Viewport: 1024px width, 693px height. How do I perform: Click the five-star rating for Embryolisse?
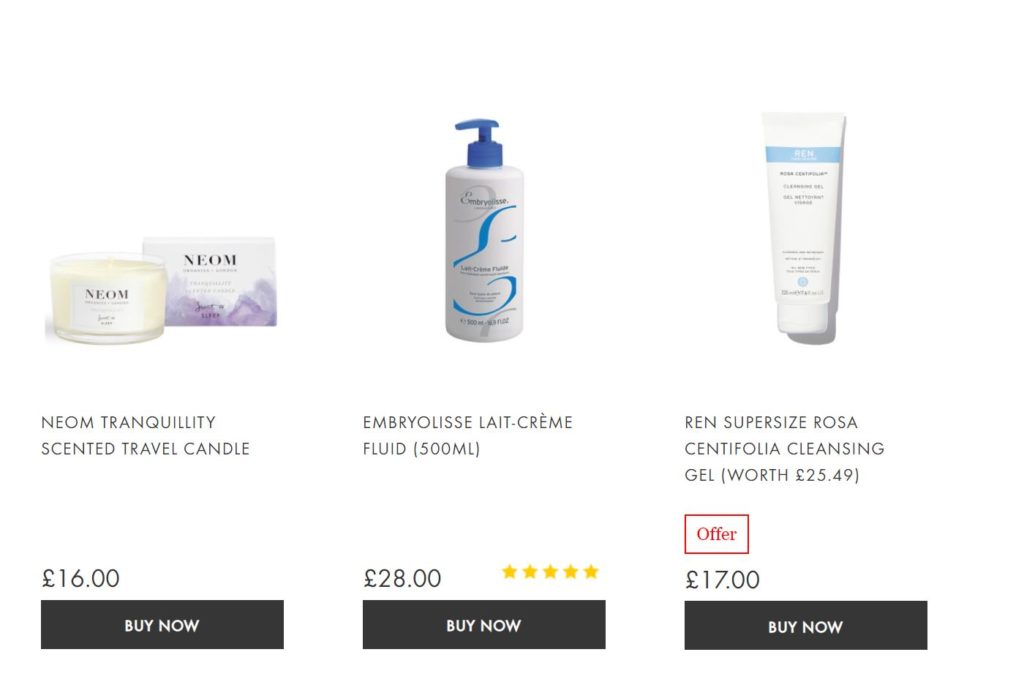[550, 572]
